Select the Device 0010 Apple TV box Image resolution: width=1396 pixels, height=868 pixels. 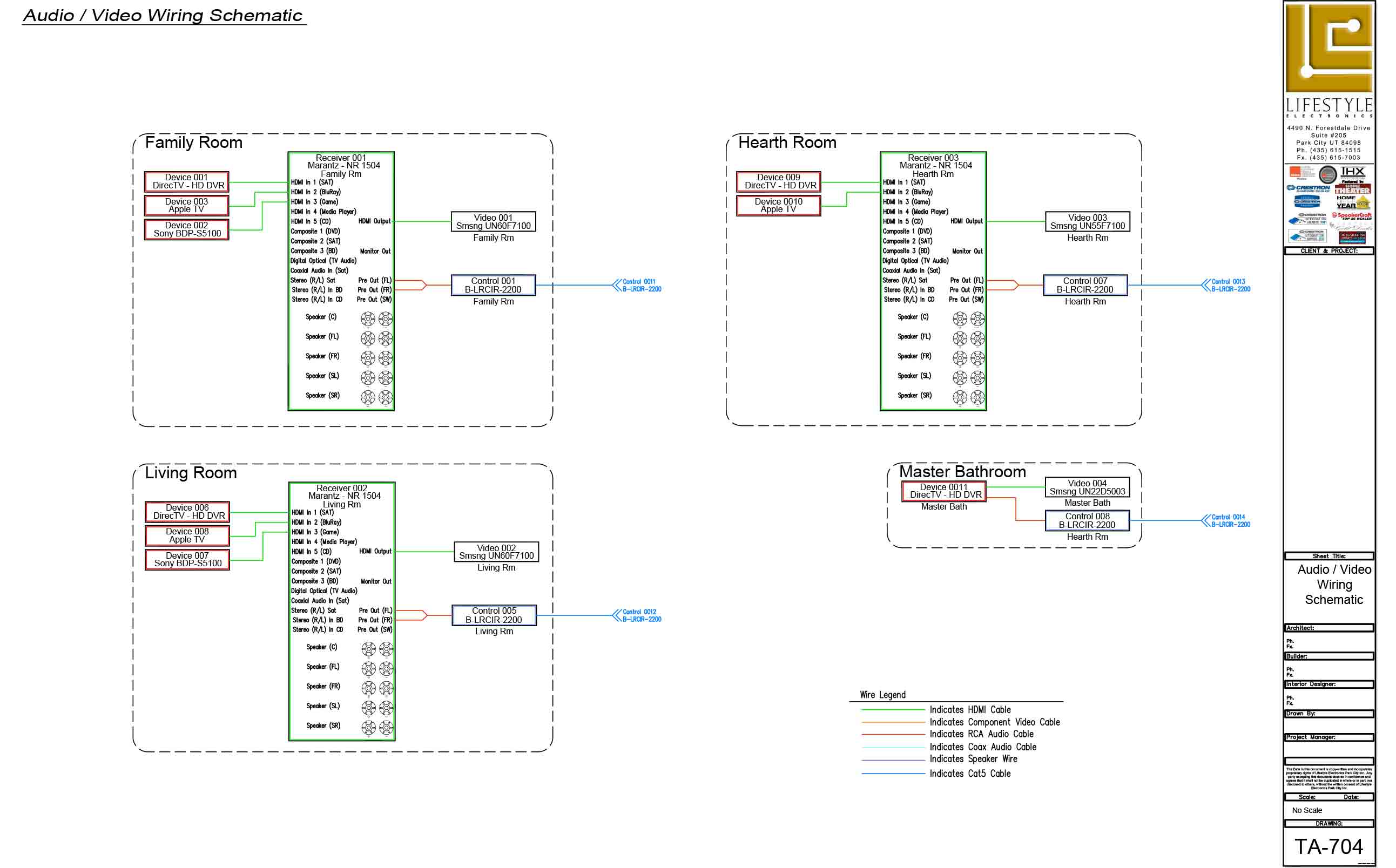coord(779,206)
